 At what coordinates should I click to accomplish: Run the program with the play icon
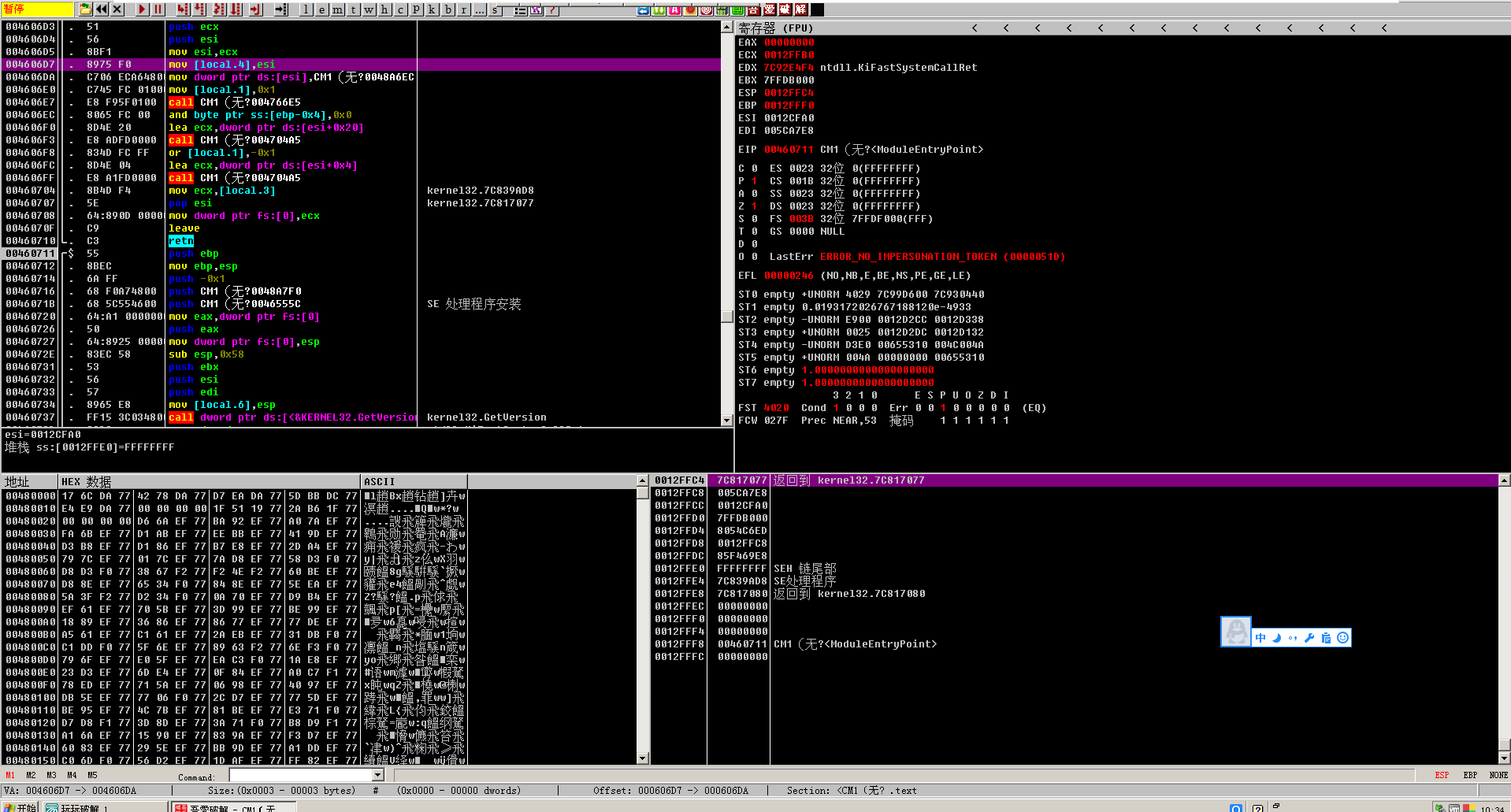click(x=142, y=9)
